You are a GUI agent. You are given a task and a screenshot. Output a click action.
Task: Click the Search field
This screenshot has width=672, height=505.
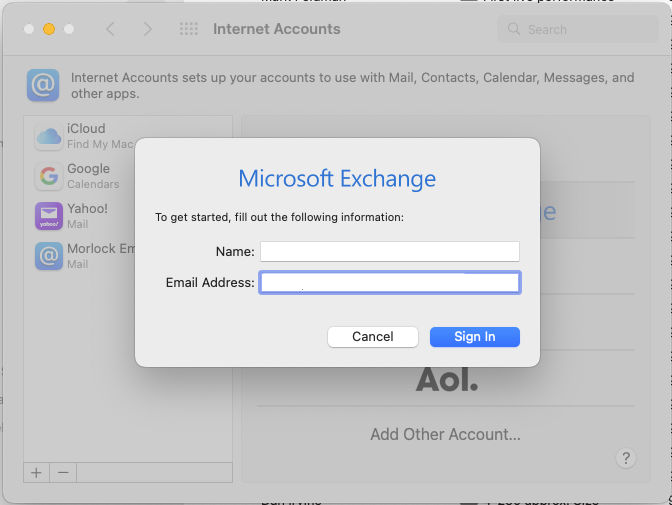click(577, 29)
